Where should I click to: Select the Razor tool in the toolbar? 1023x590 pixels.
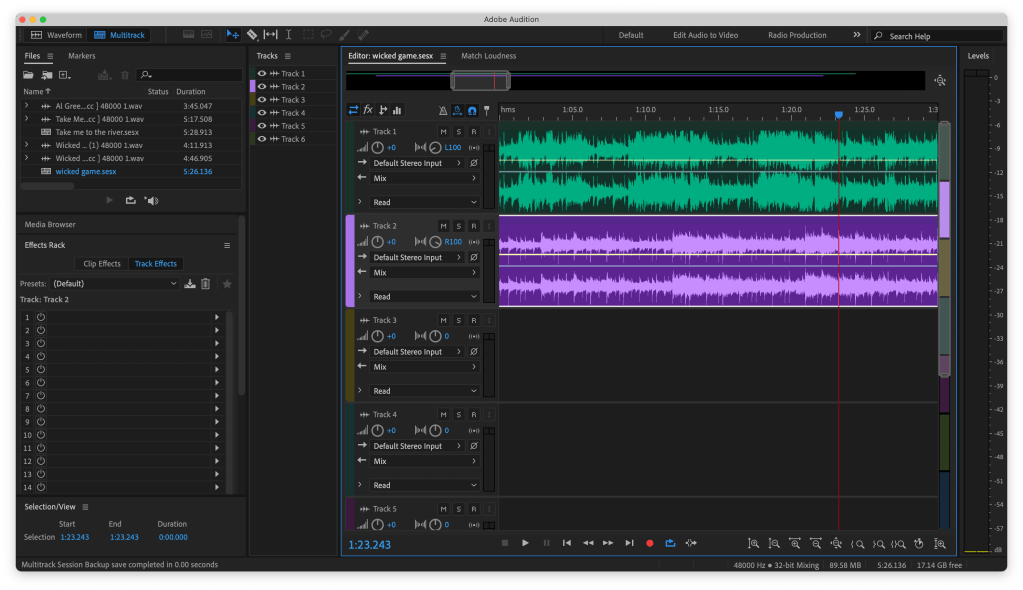click(252, 35)
